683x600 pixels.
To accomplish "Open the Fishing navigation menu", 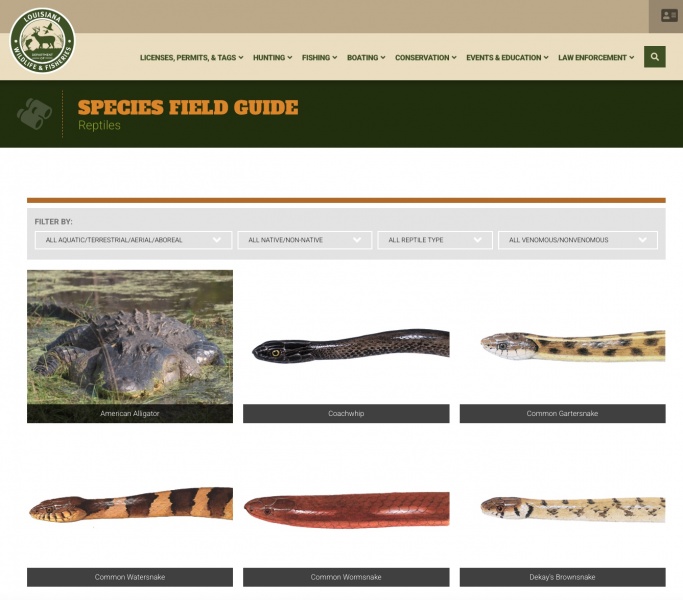I will coord(319,58).
